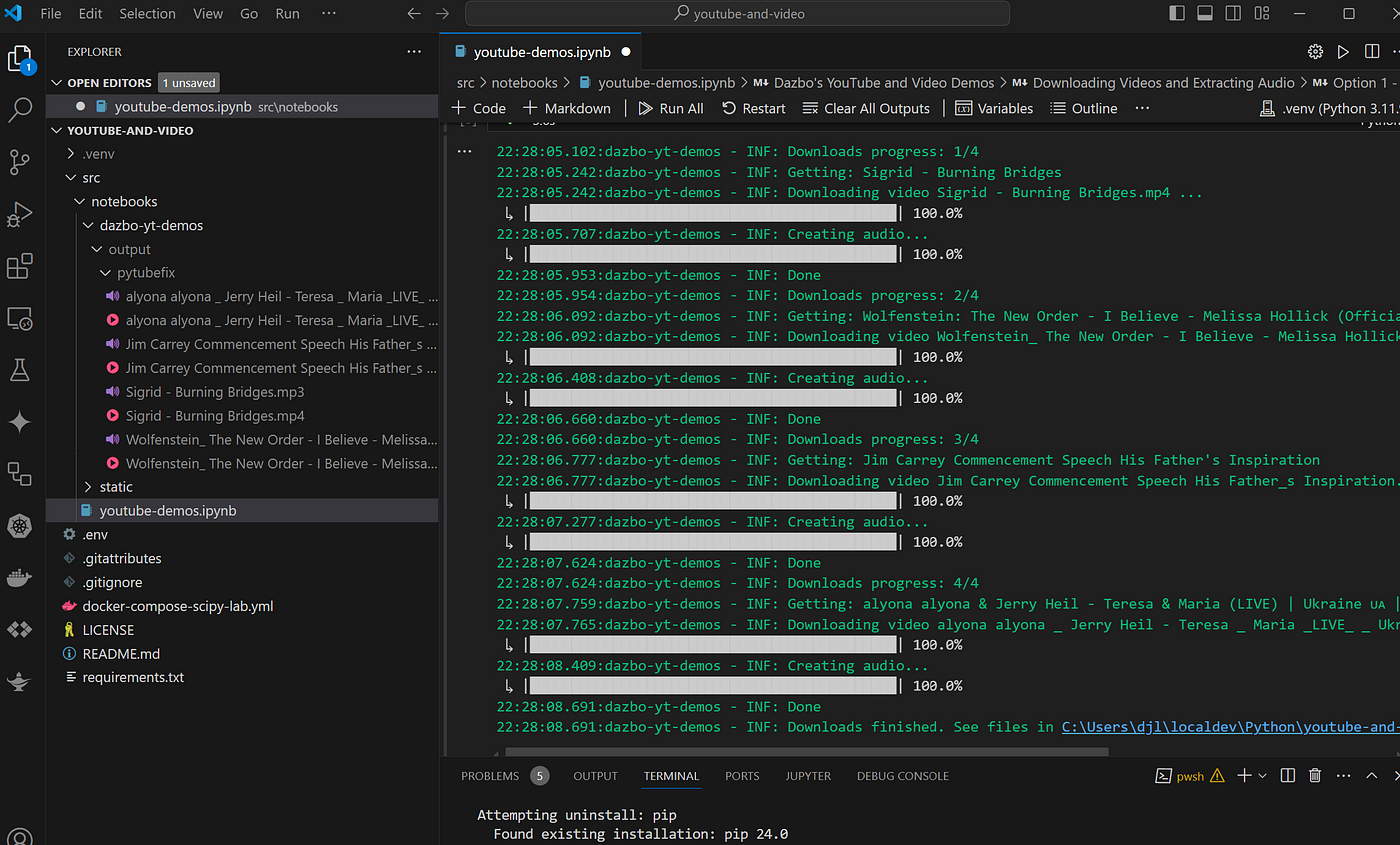Toggle the bottom panel layout button
Screen dimensions: 1400x845
click(1204, 13)
